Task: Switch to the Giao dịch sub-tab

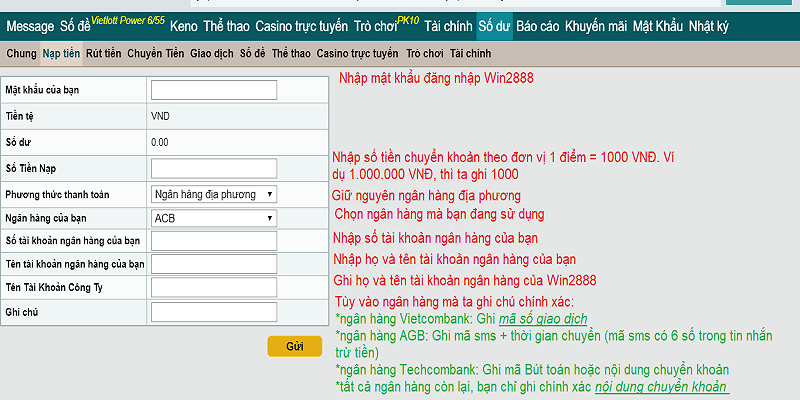Action: pyautogui.click(x=212, y=54)
